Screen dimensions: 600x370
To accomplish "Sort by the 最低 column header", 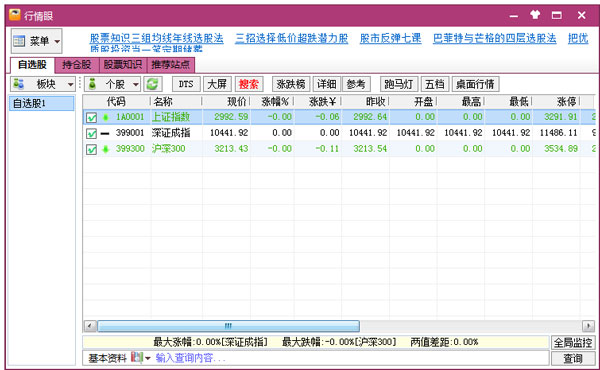I will tap(509, 102).
